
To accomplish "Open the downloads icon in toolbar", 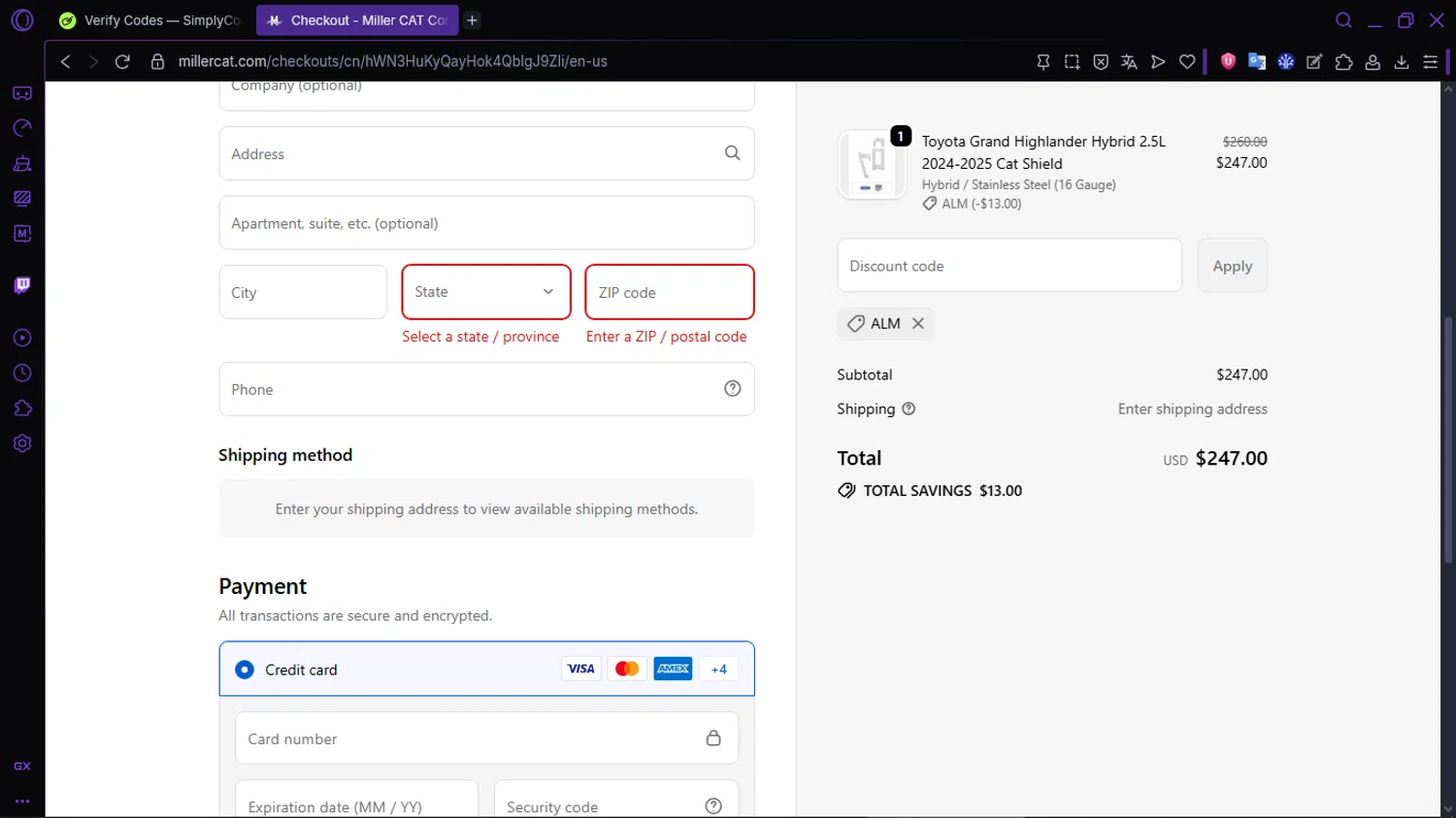I will pyautogui.click(x=1402, y=61).
